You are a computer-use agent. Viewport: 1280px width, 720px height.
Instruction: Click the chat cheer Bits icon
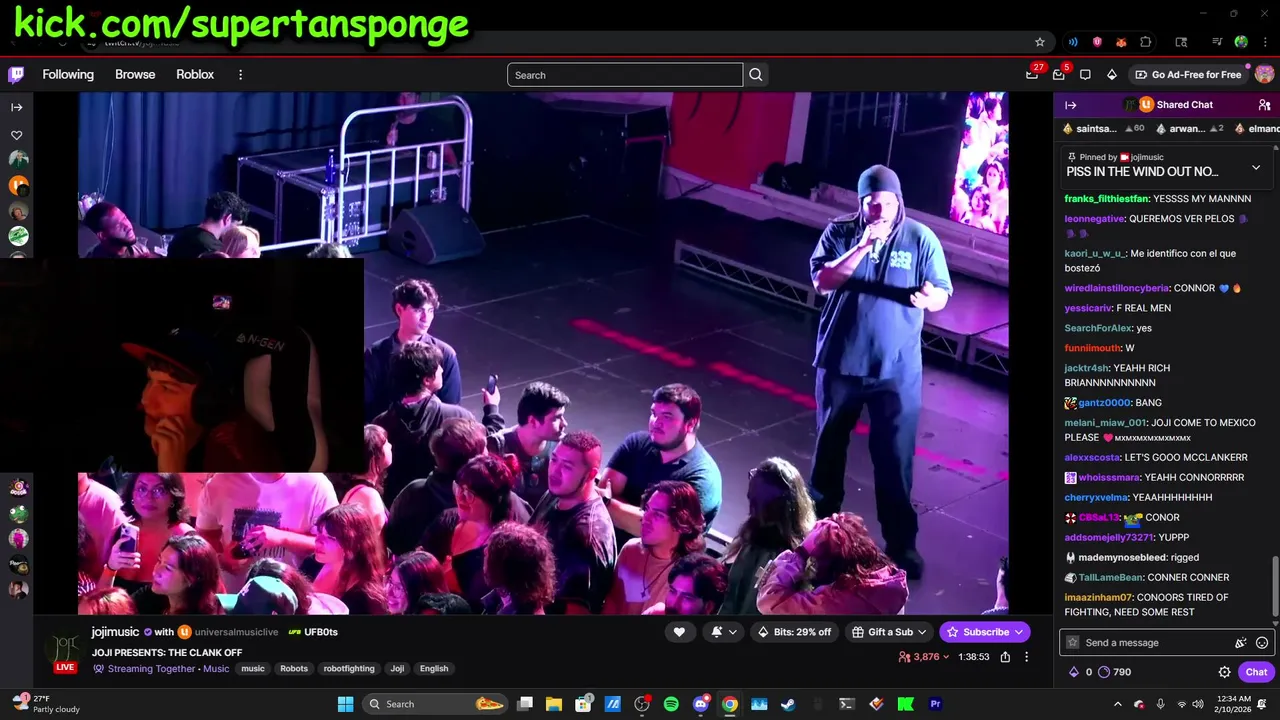tap(1241, 642)
